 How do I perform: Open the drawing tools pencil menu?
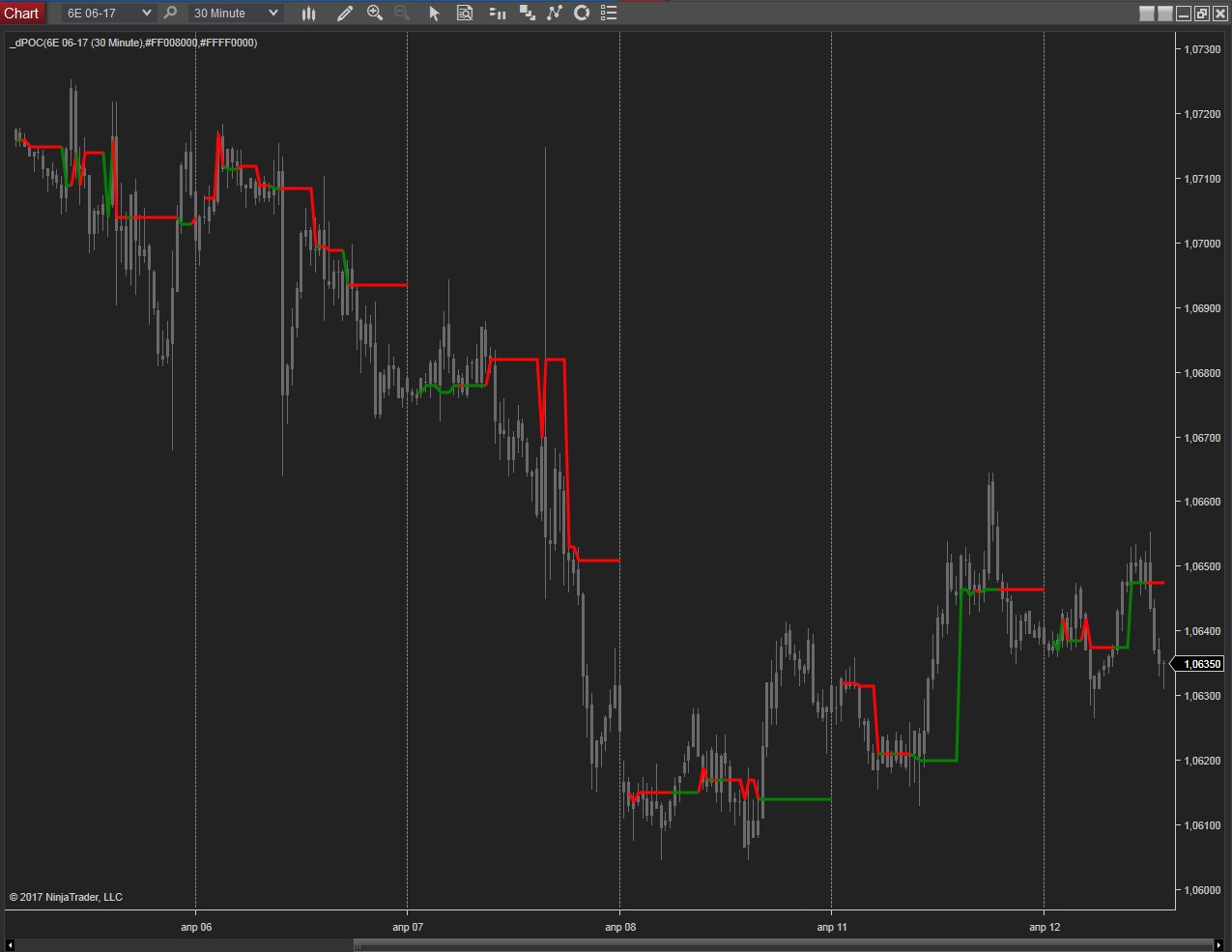click(x=344, y=14)
